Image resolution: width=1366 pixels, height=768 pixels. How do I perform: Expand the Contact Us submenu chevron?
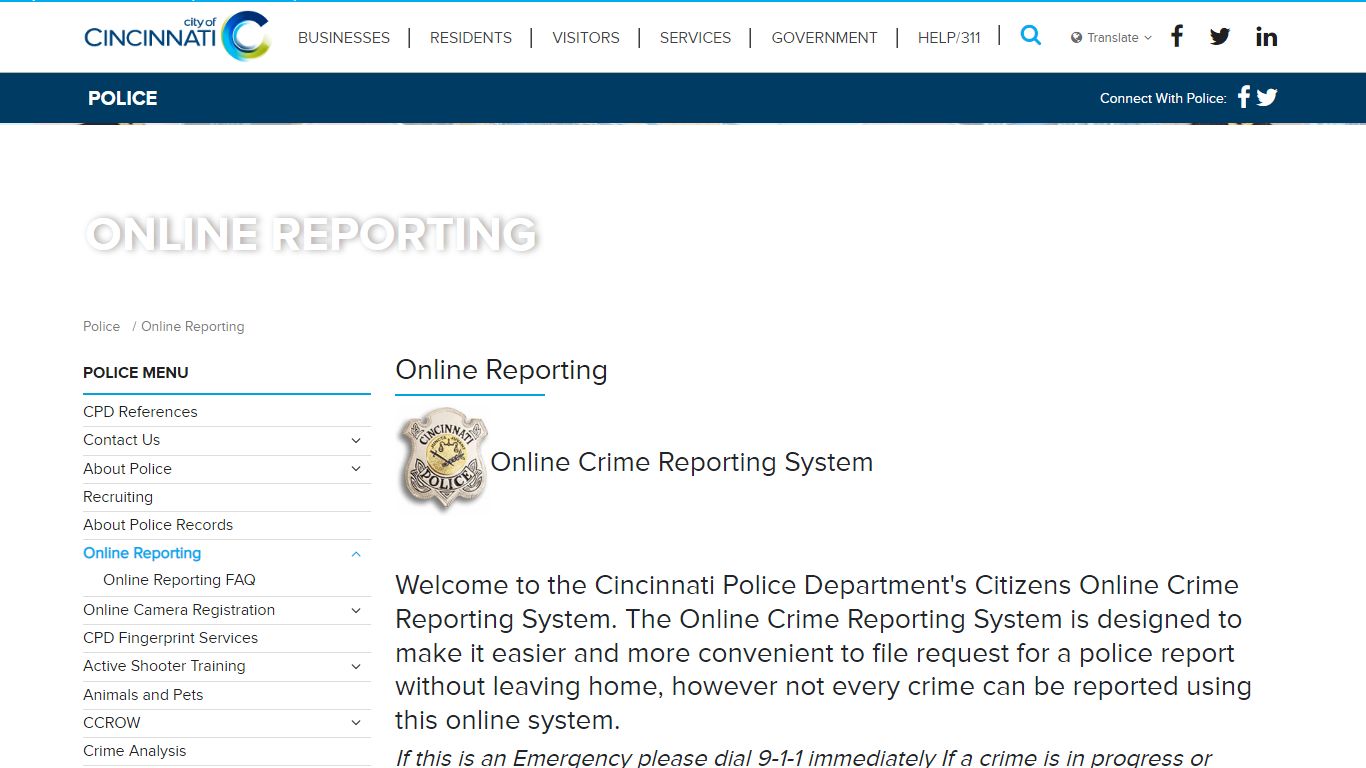click(356, 440)
